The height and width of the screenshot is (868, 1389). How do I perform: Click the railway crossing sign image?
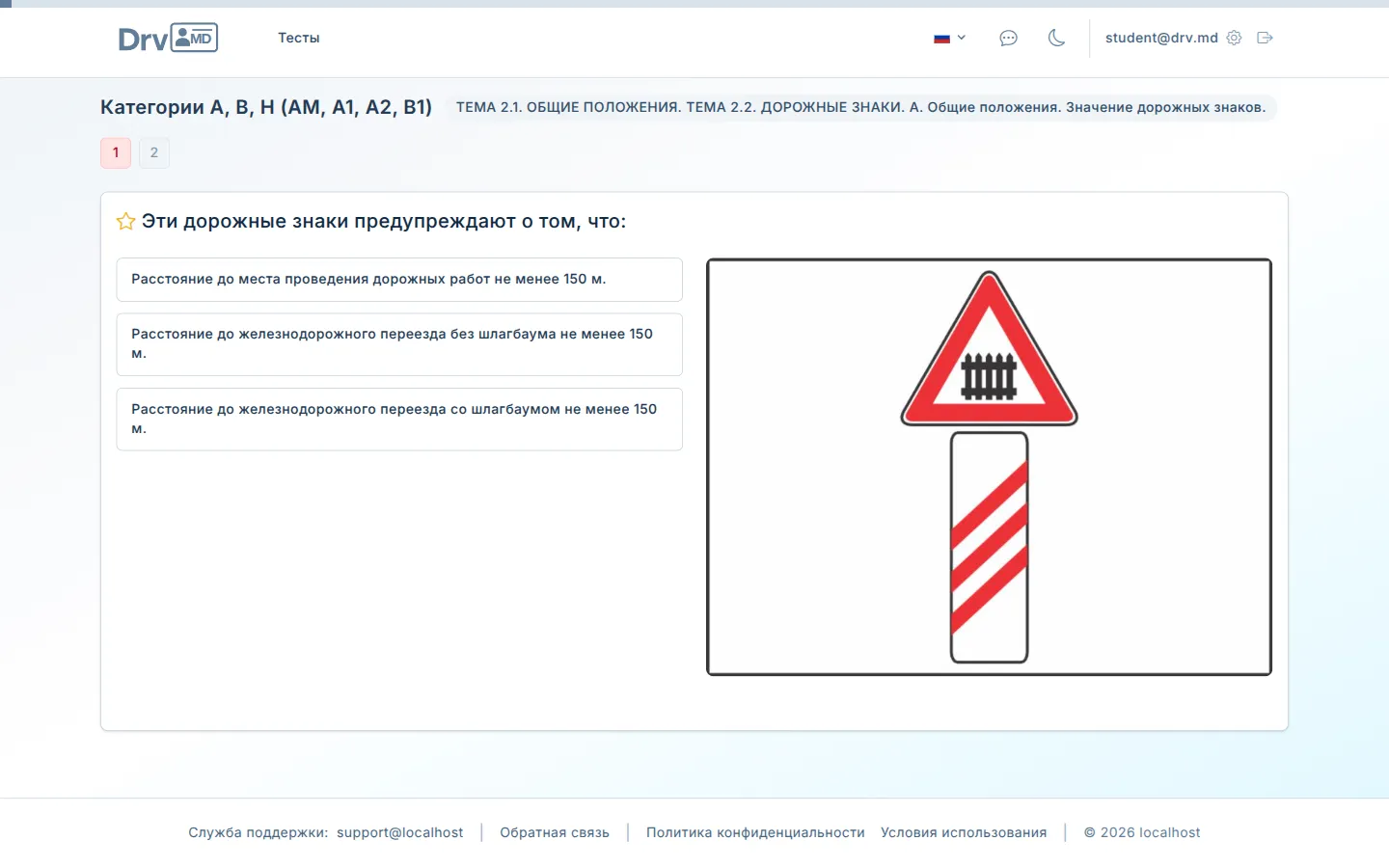click(x=989, y=466)
